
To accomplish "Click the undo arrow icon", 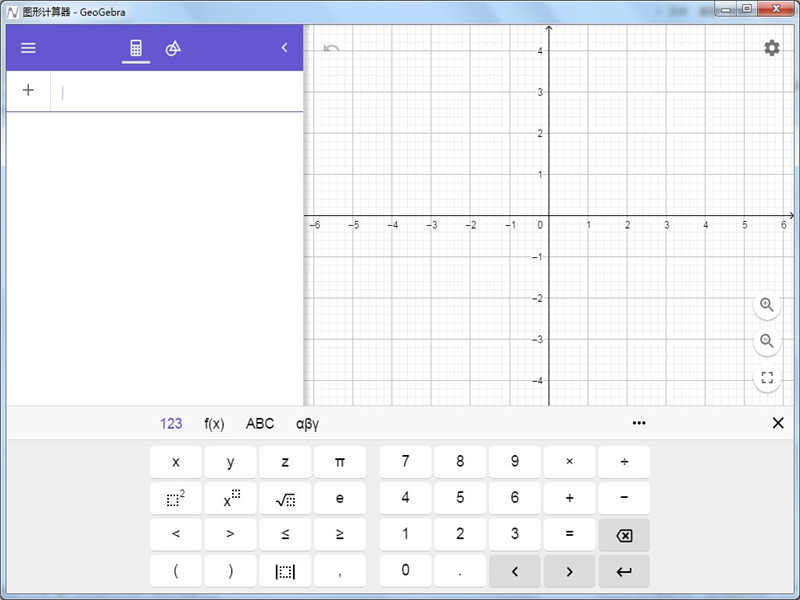I will (331, 48).
